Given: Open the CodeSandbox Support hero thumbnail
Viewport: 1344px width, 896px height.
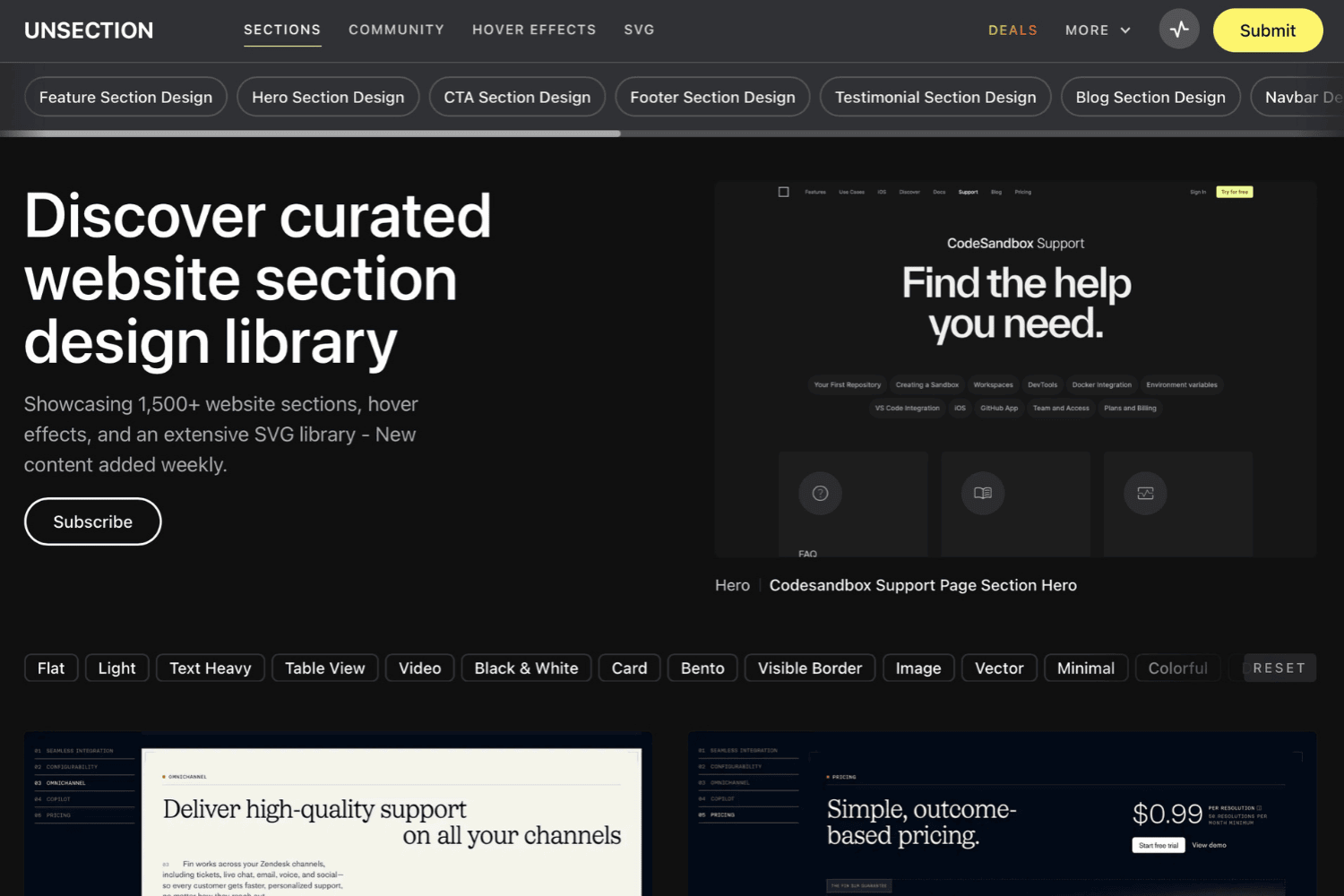Looking at the screenshot, I should 1015,369.
